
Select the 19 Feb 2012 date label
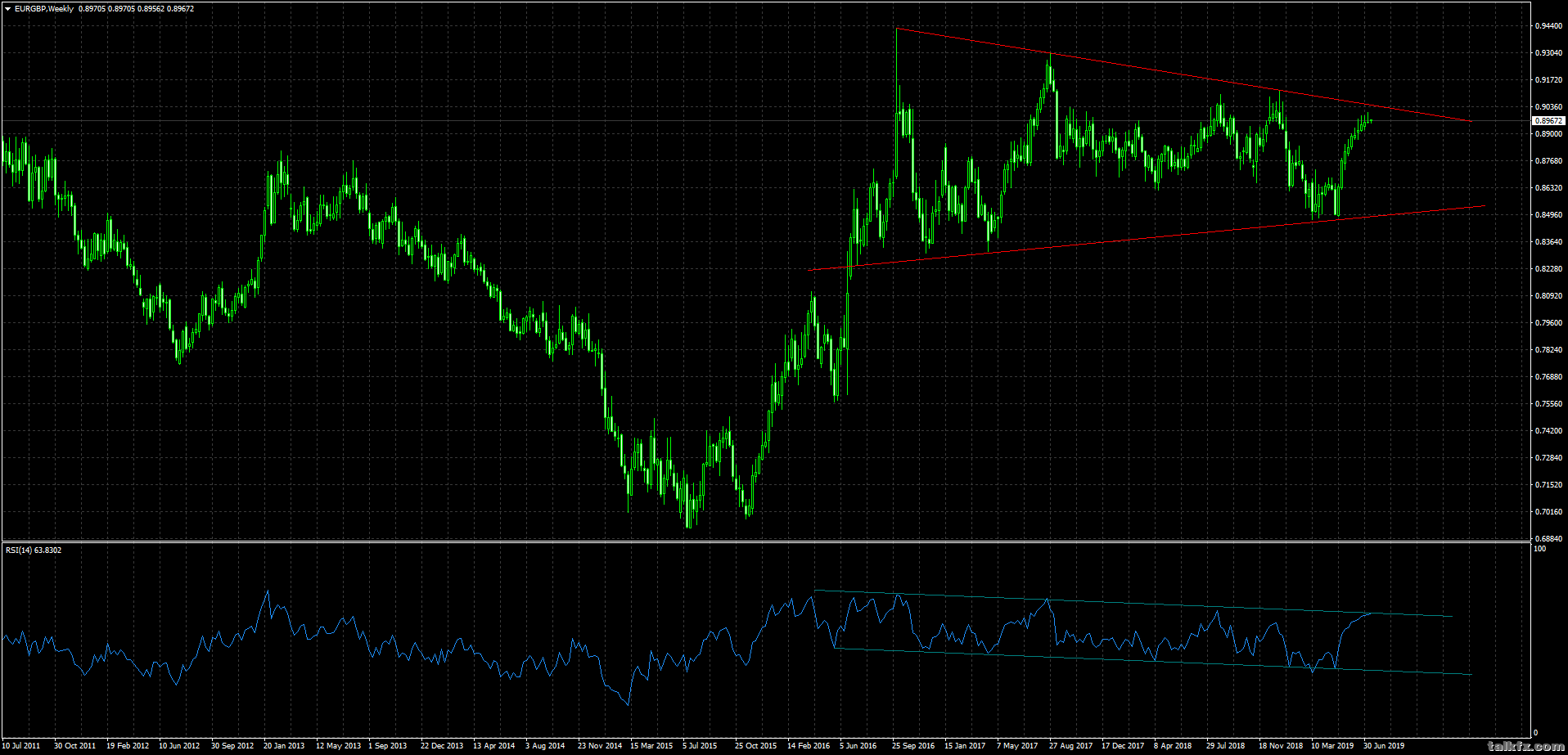128,746
